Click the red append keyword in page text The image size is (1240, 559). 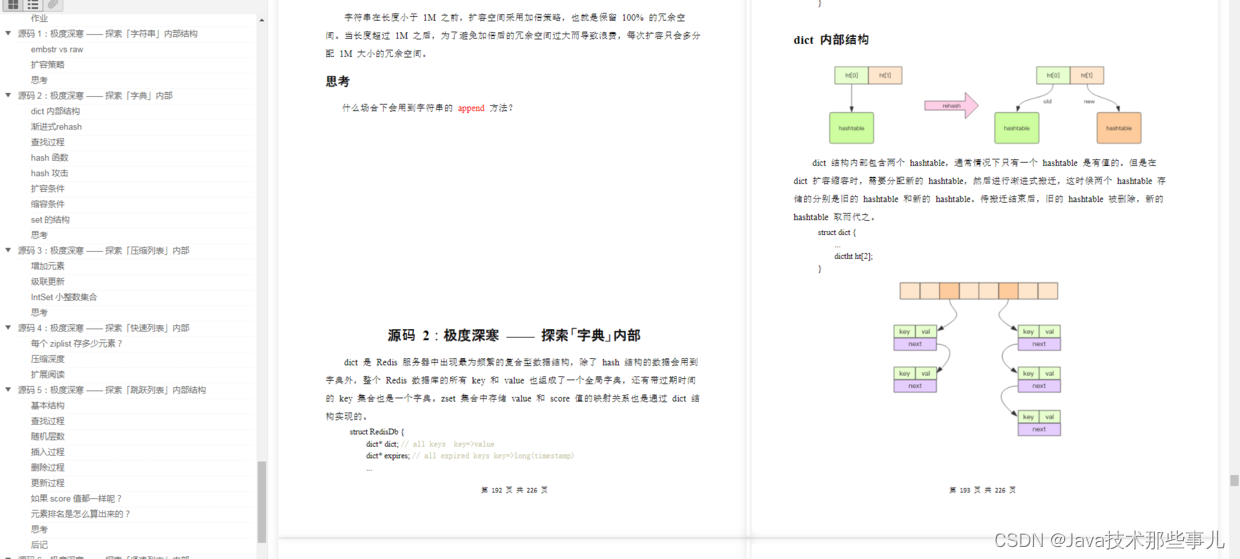(471, 108)
